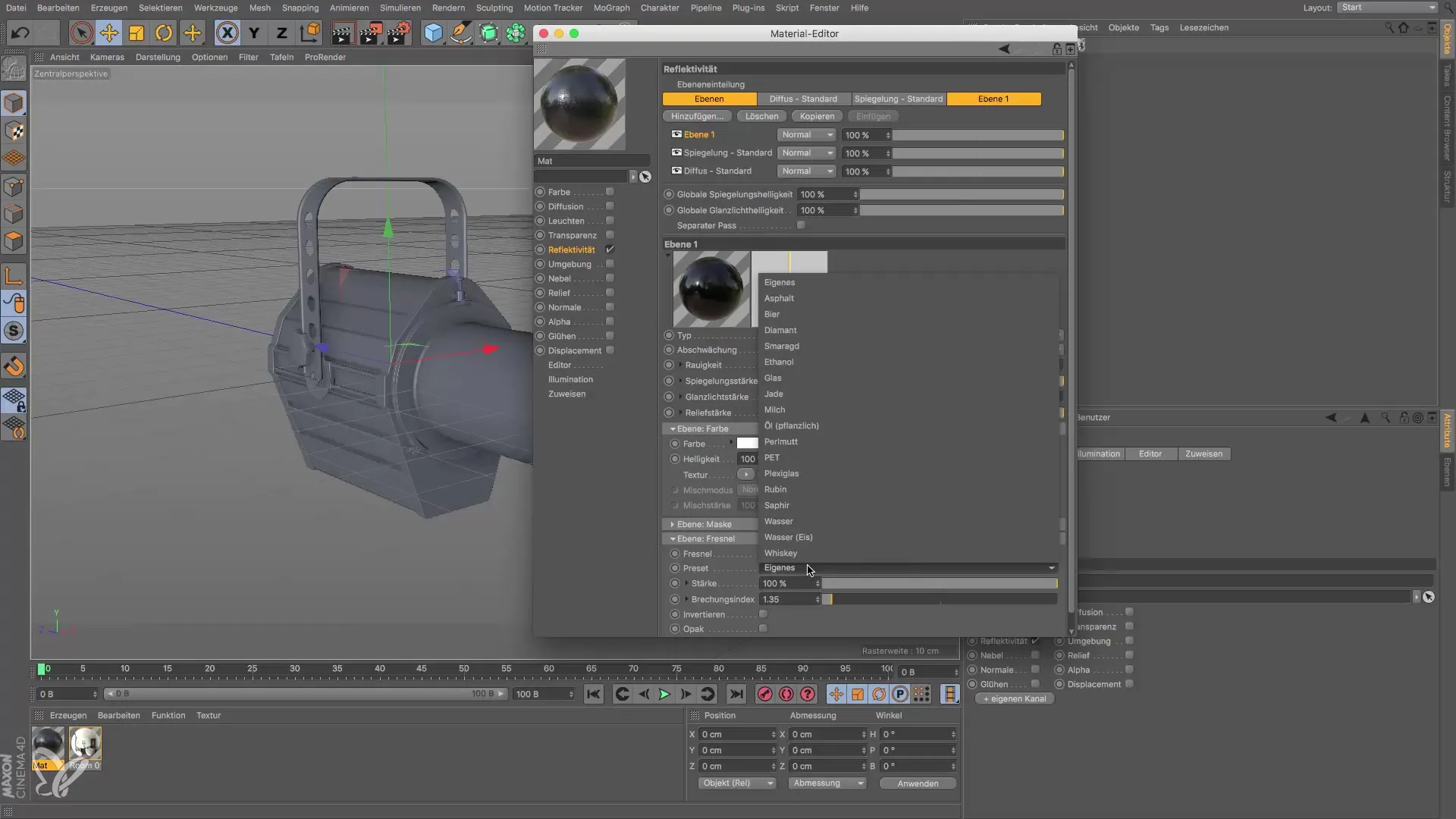
Task: Switch to the Ebenen tab
Action: 709,99
